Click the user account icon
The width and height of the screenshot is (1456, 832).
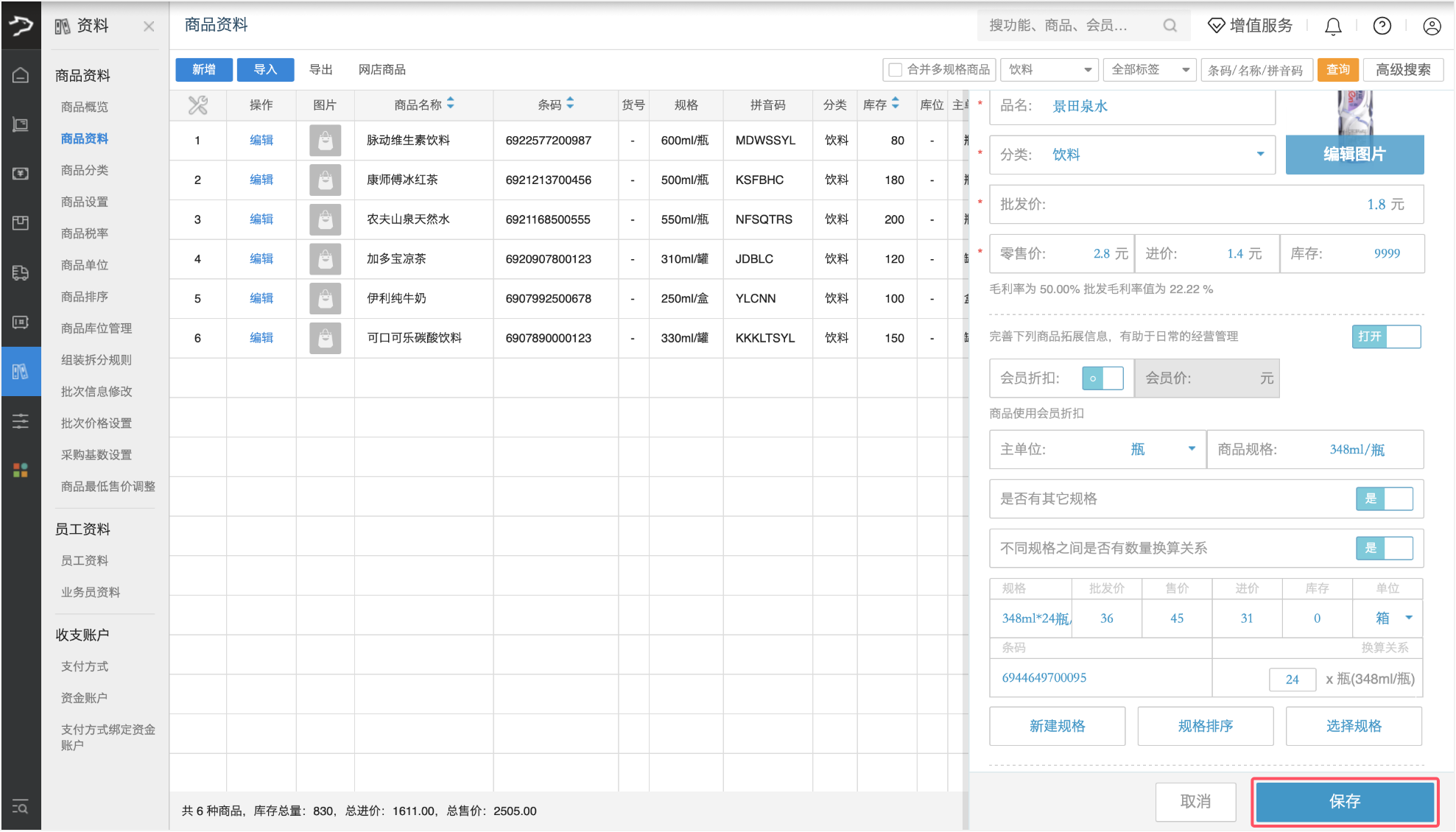(x=1431, y=27)
